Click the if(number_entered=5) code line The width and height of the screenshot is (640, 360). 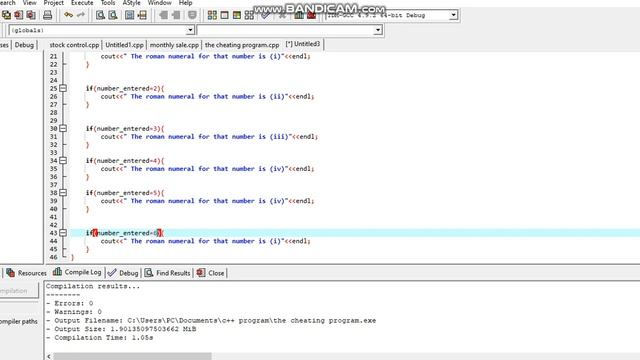click(125, 193)
